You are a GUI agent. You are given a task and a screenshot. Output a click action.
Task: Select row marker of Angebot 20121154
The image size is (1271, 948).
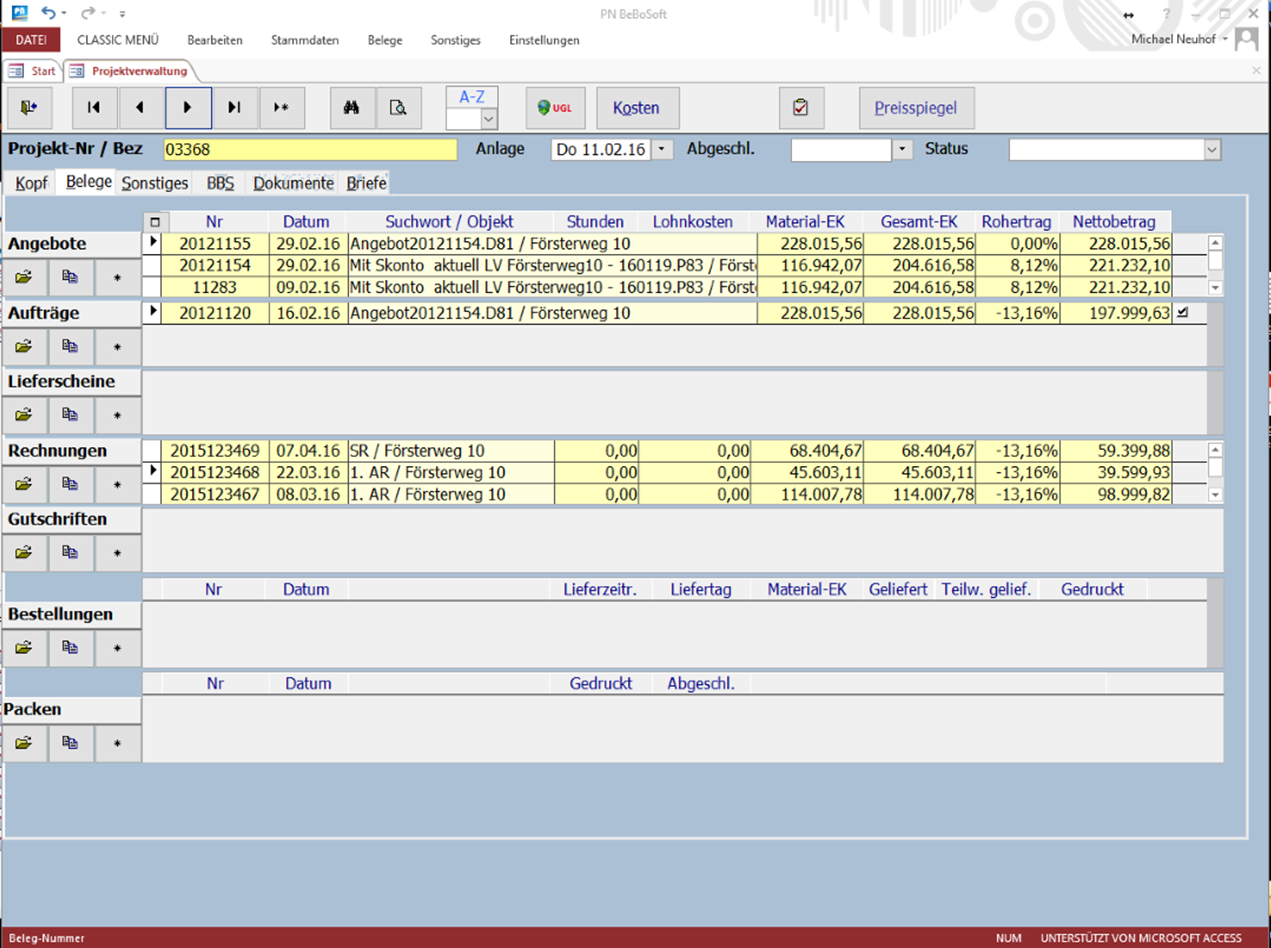click(x=154, y=265)
